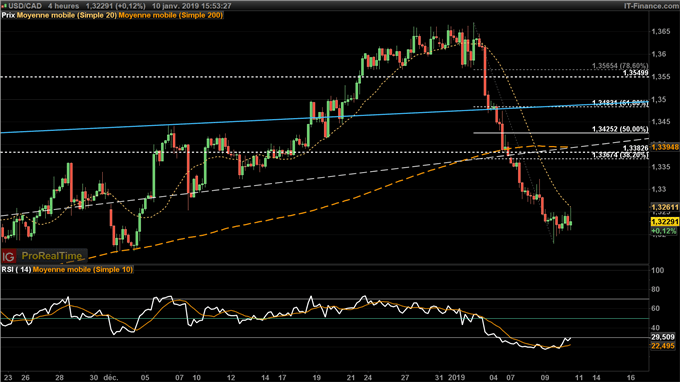Click the green '+0,12%' change tag
Viewport: 680px width, 382px height.
coord(664,231)
